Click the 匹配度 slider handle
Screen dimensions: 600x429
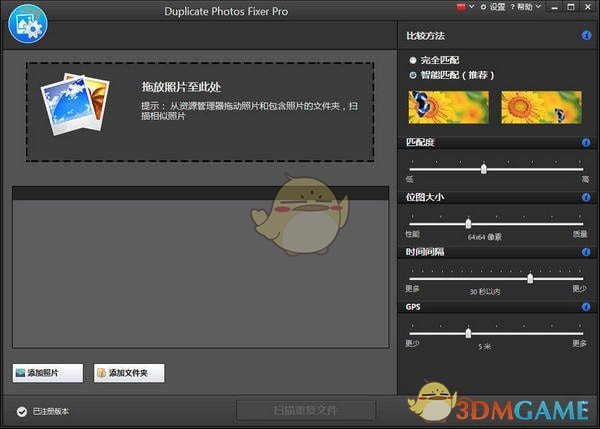484,169
